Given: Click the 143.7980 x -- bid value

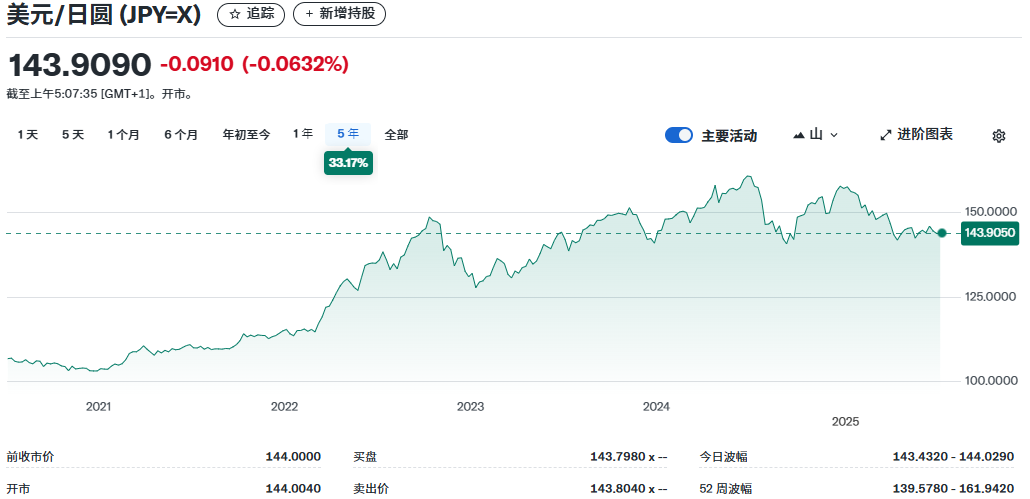Looking at the screenshot, I should pos(629,457).
